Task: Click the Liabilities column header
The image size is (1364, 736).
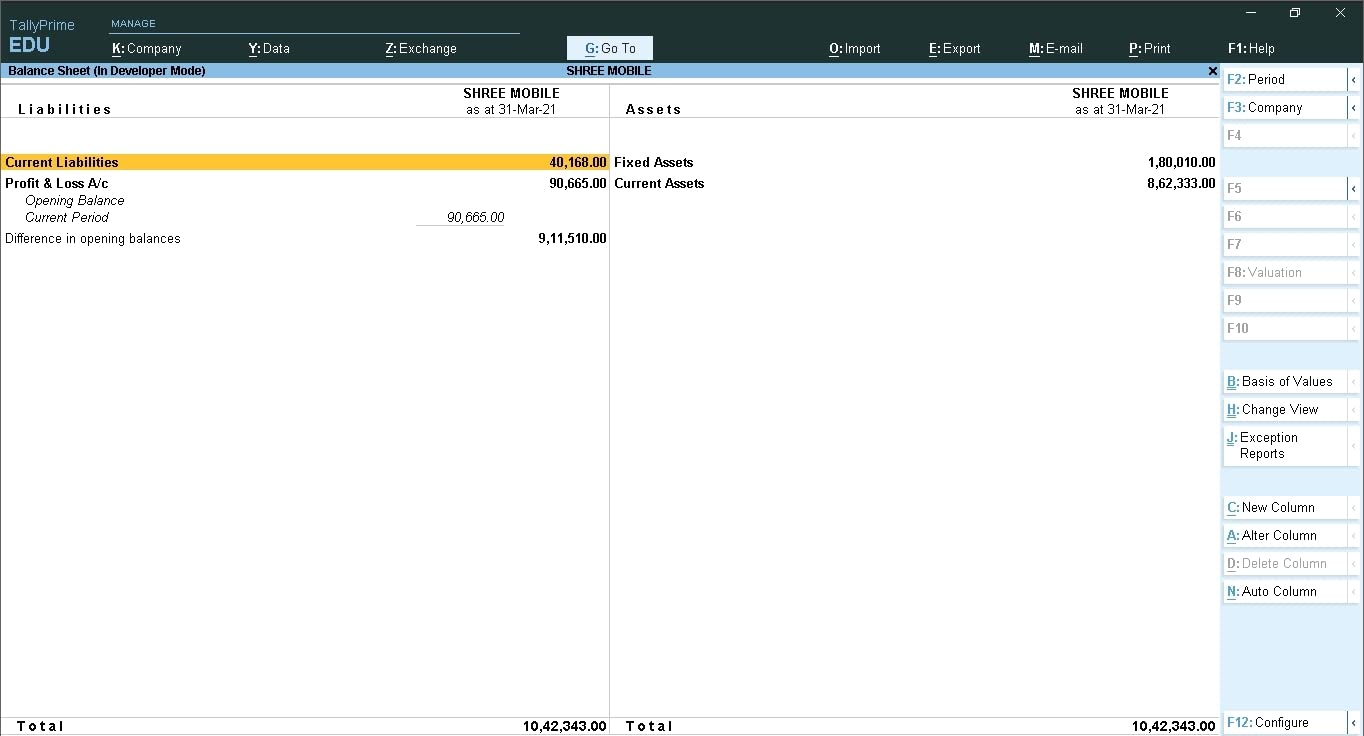Action: [65, 109]
